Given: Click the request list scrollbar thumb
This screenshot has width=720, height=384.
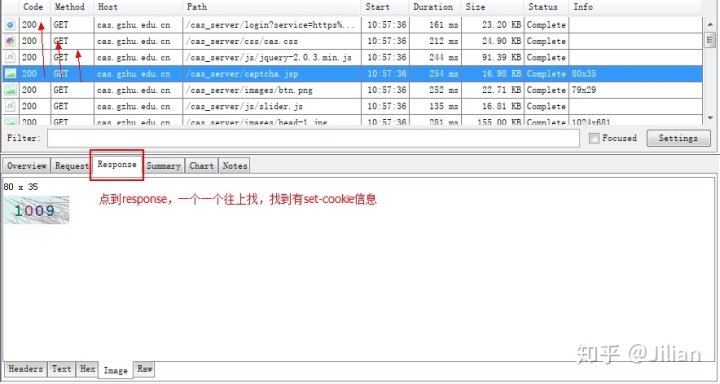Looking at the screenshot, I should [710, 40].
